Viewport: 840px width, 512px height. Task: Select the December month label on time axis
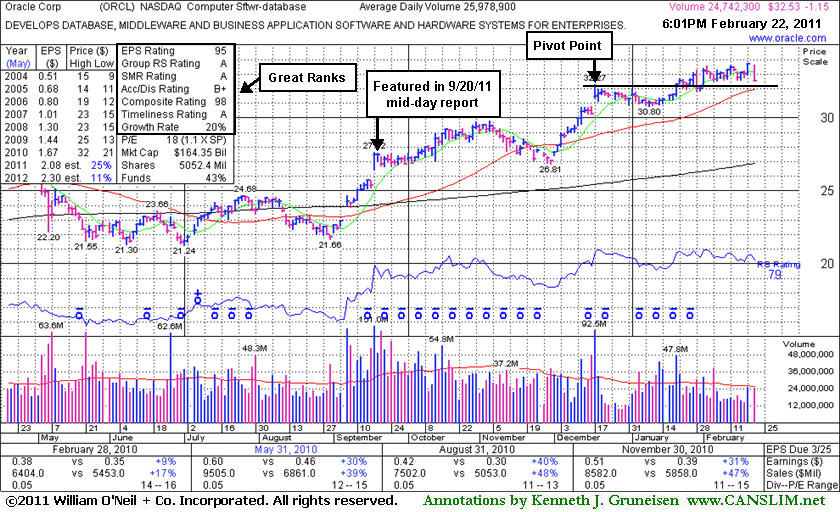[578, 438]
